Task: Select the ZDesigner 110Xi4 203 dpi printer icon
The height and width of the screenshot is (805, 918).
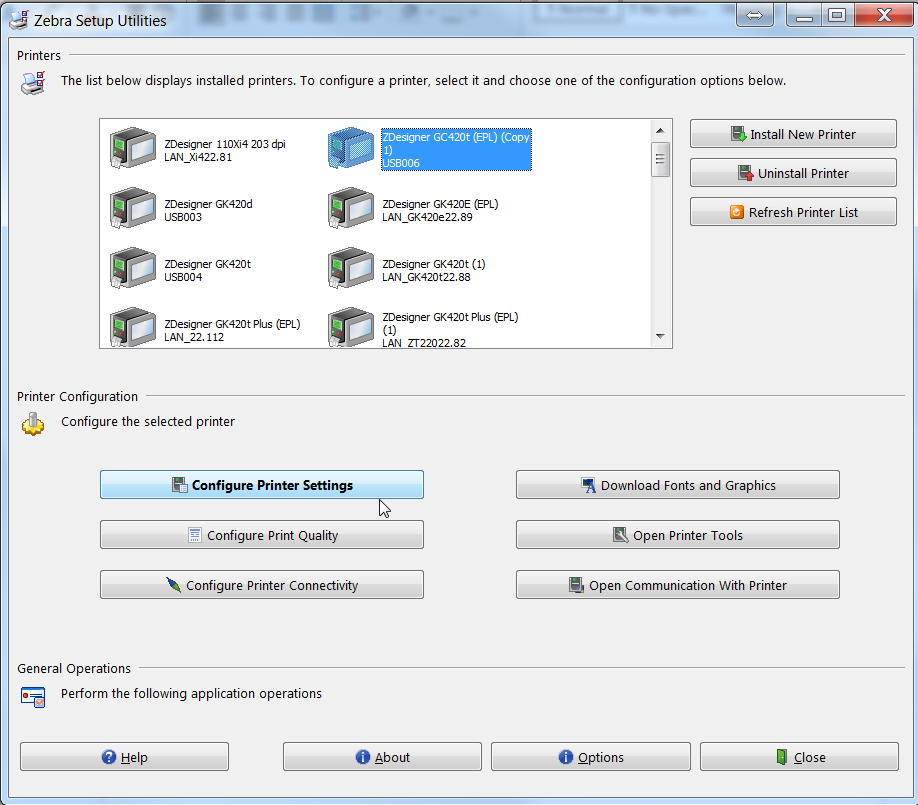Action: tap(133, 149)
